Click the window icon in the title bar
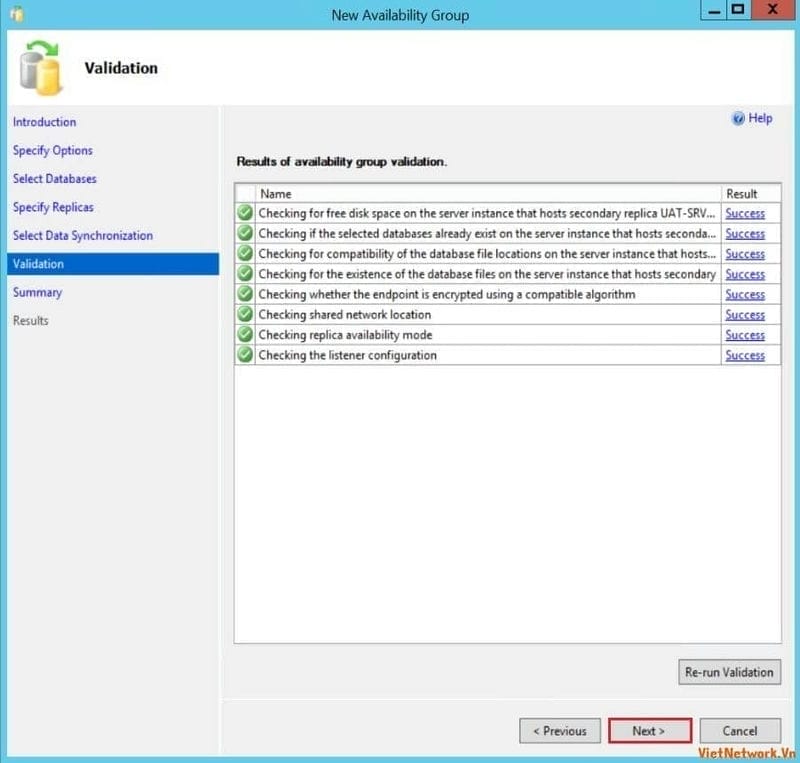This screenshot has height=763, width=800. (x=16, y=14)
